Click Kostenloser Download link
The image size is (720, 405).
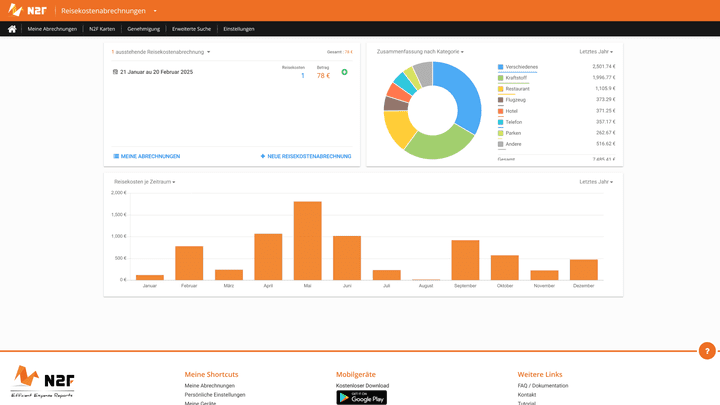click(362, 386)
